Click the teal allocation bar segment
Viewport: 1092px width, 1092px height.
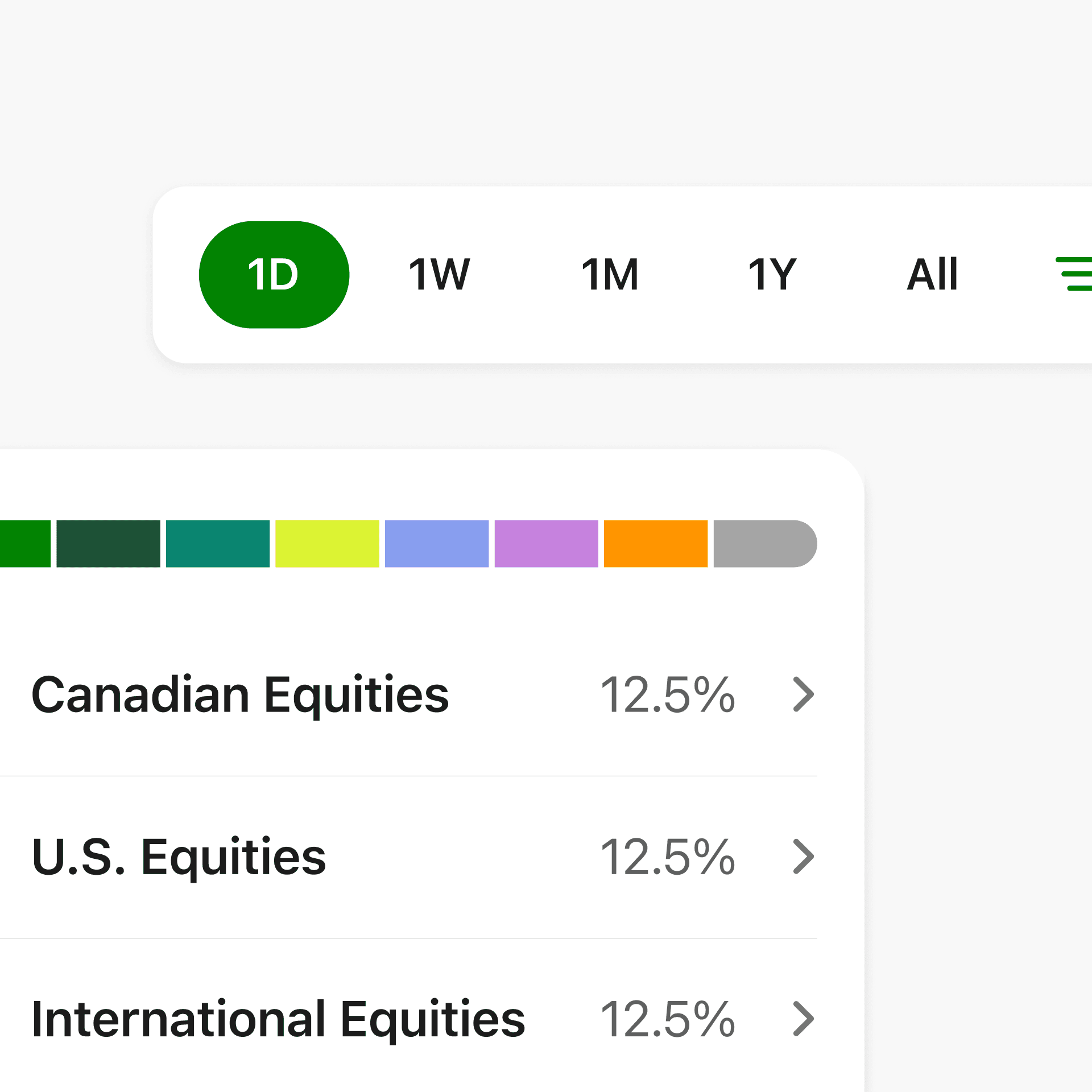pyautogui.click(x=217, y=544)
